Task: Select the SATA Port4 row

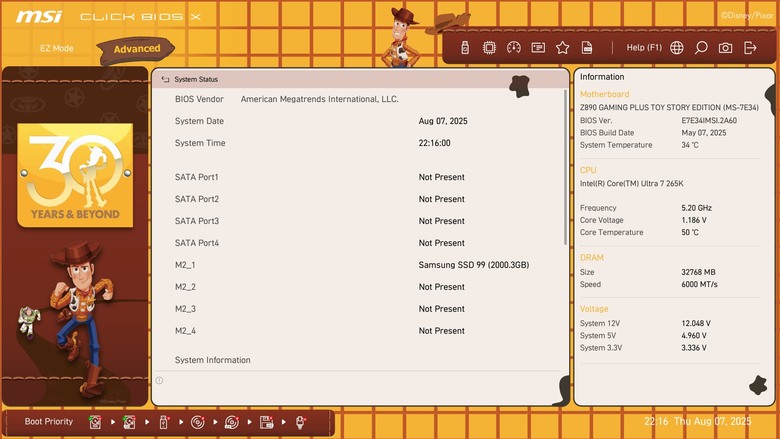Action: click(x=359, y=243)
